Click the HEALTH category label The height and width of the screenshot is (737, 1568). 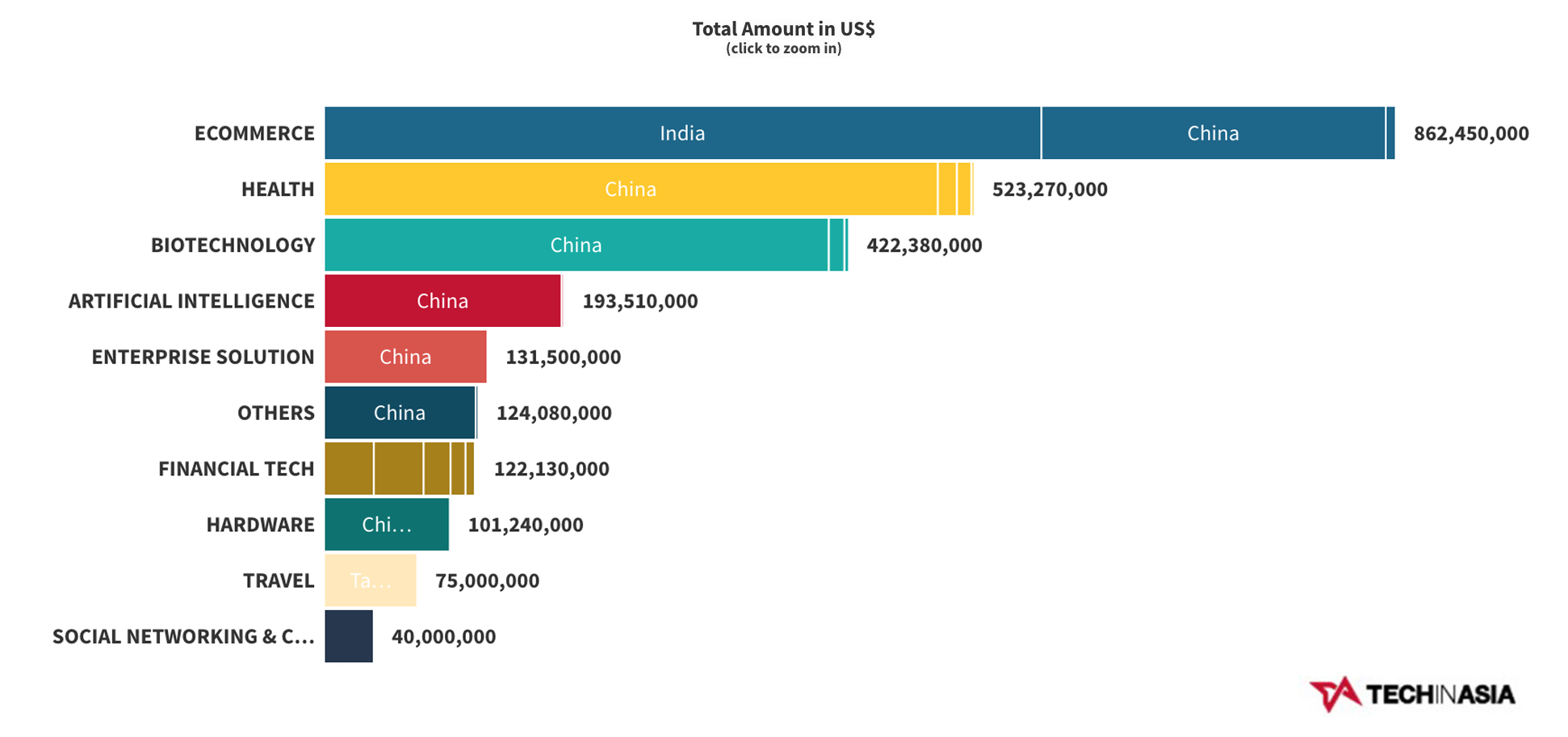[278, 189]
